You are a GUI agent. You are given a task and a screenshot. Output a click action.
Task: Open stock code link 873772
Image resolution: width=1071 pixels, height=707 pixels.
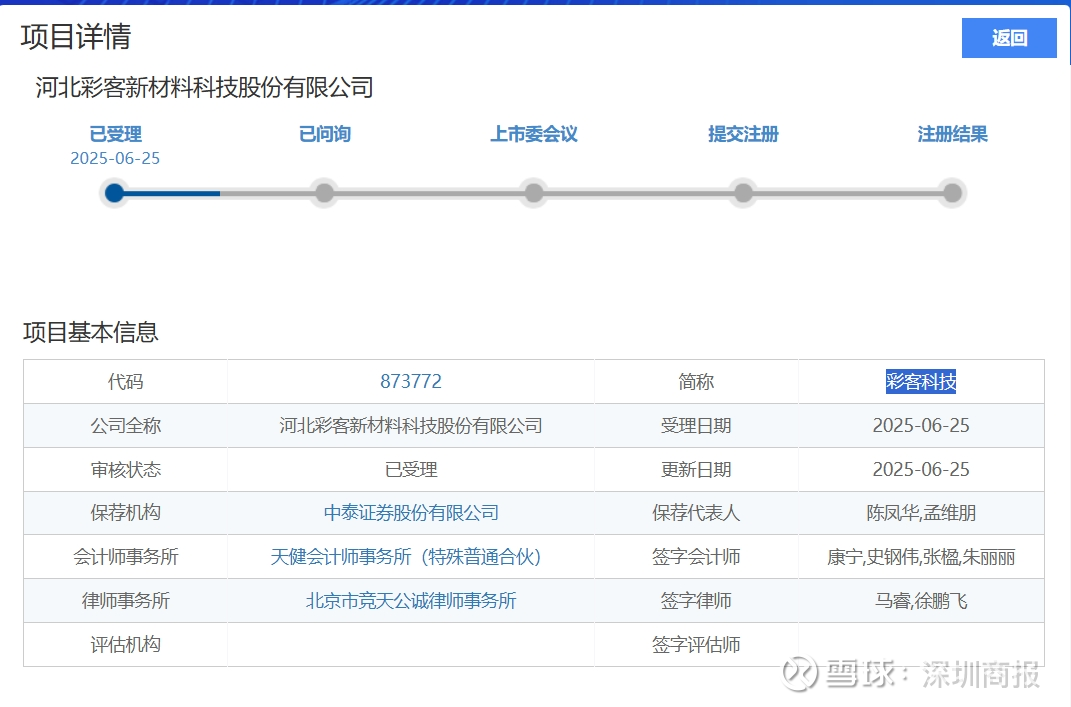click(411, 381)
